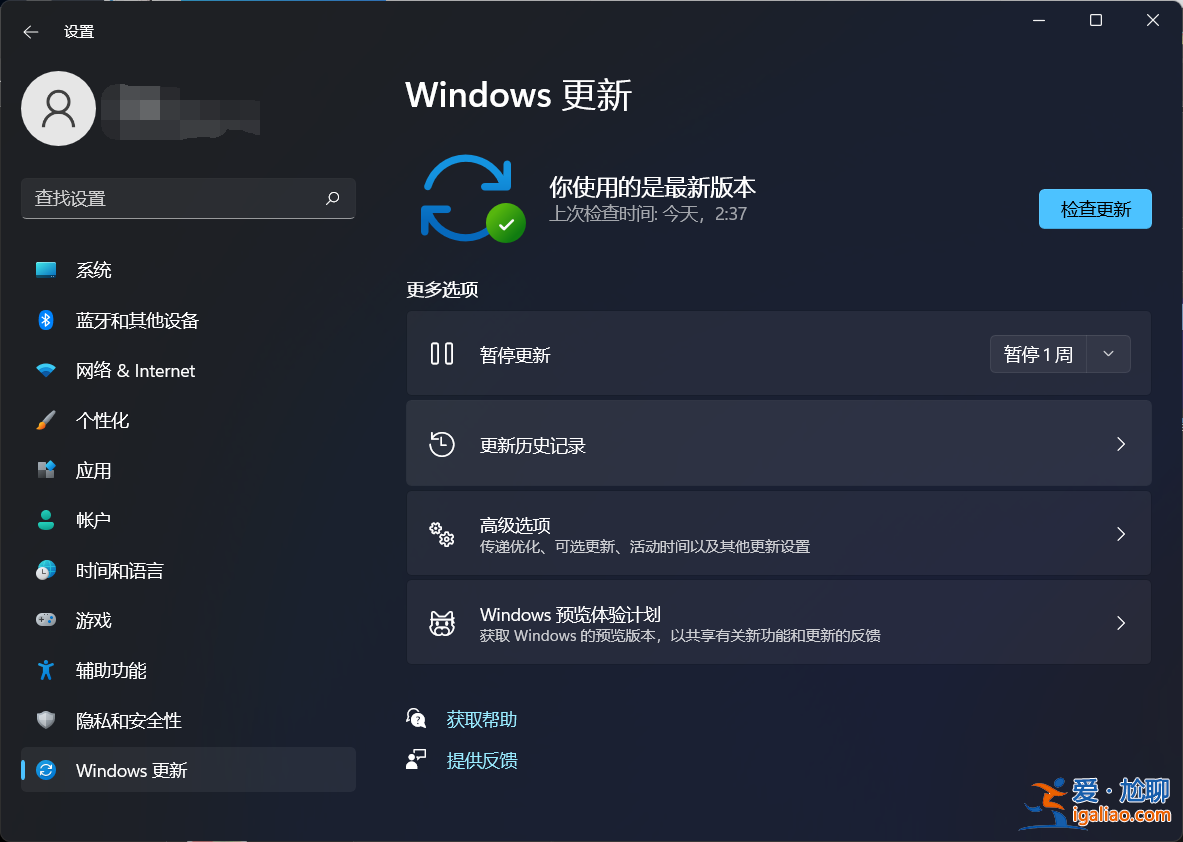Click the 检查更新 button

click(x=1095, y=209)
